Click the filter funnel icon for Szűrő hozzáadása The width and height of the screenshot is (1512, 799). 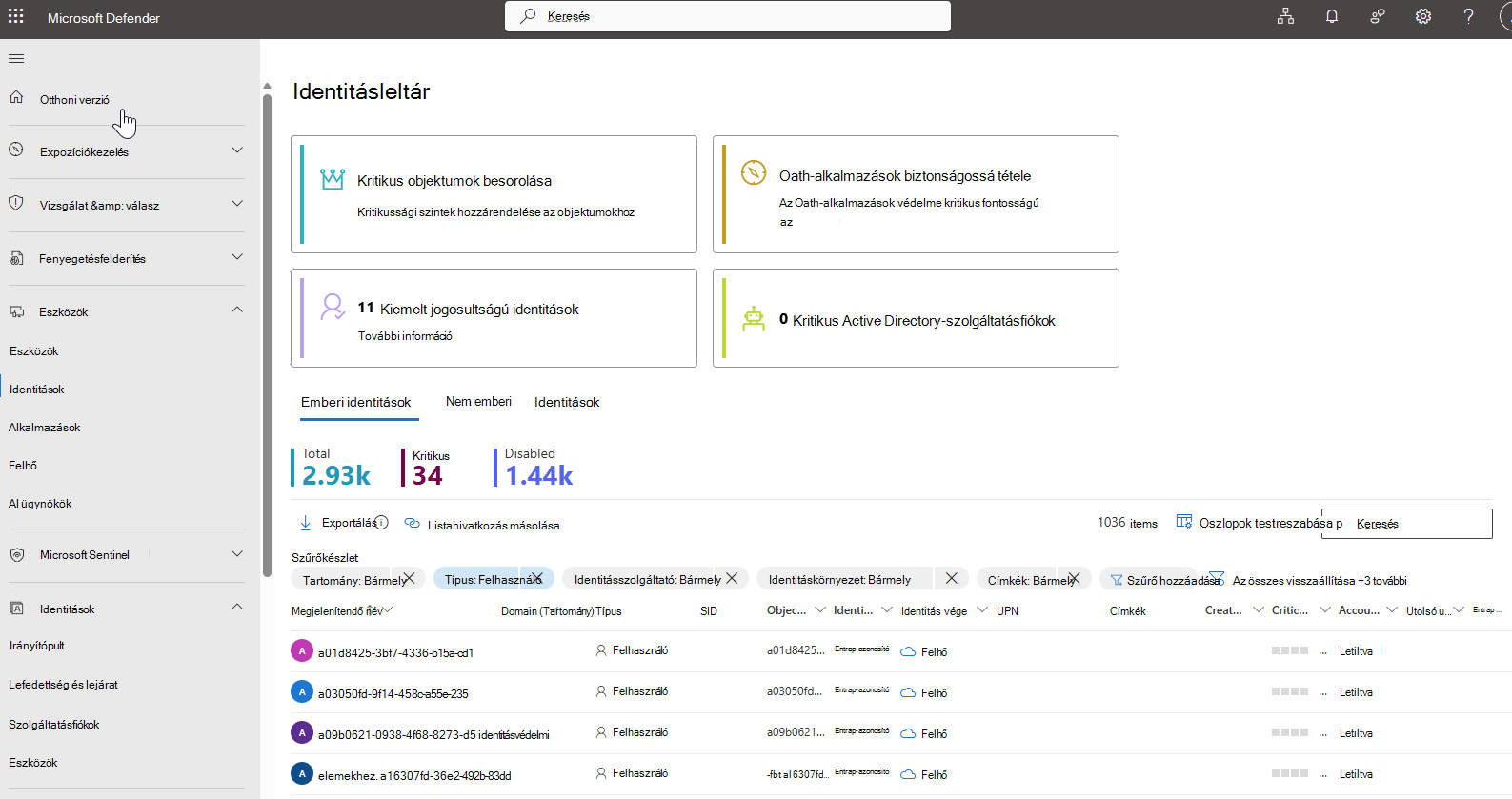(1117, 580)
